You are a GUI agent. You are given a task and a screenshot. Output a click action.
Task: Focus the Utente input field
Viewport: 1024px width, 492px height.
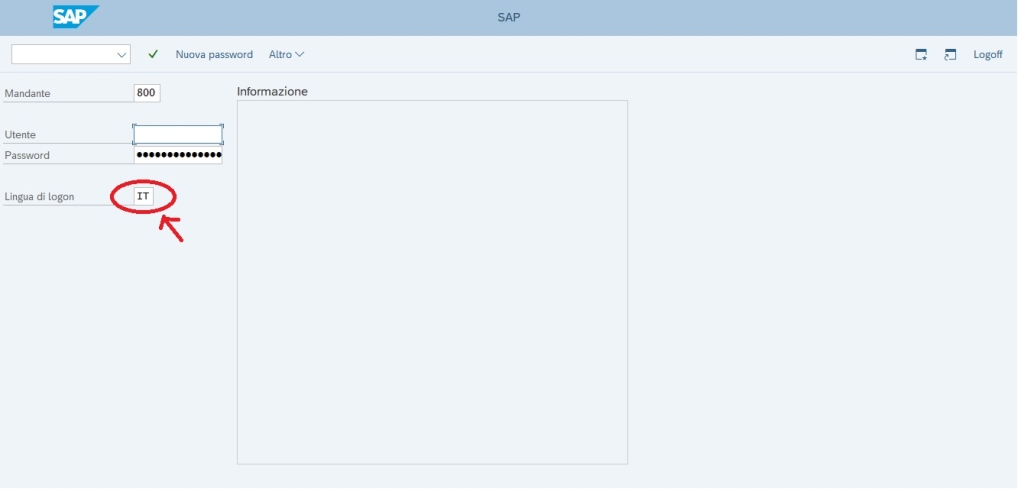(x=178, y=135)
